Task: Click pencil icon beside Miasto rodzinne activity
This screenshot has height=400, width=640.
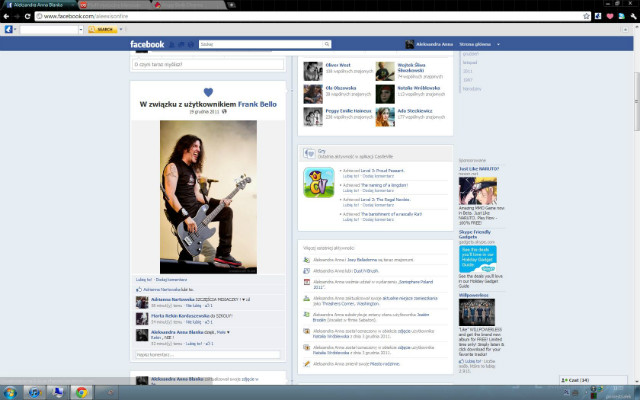Action: point(307,364)
